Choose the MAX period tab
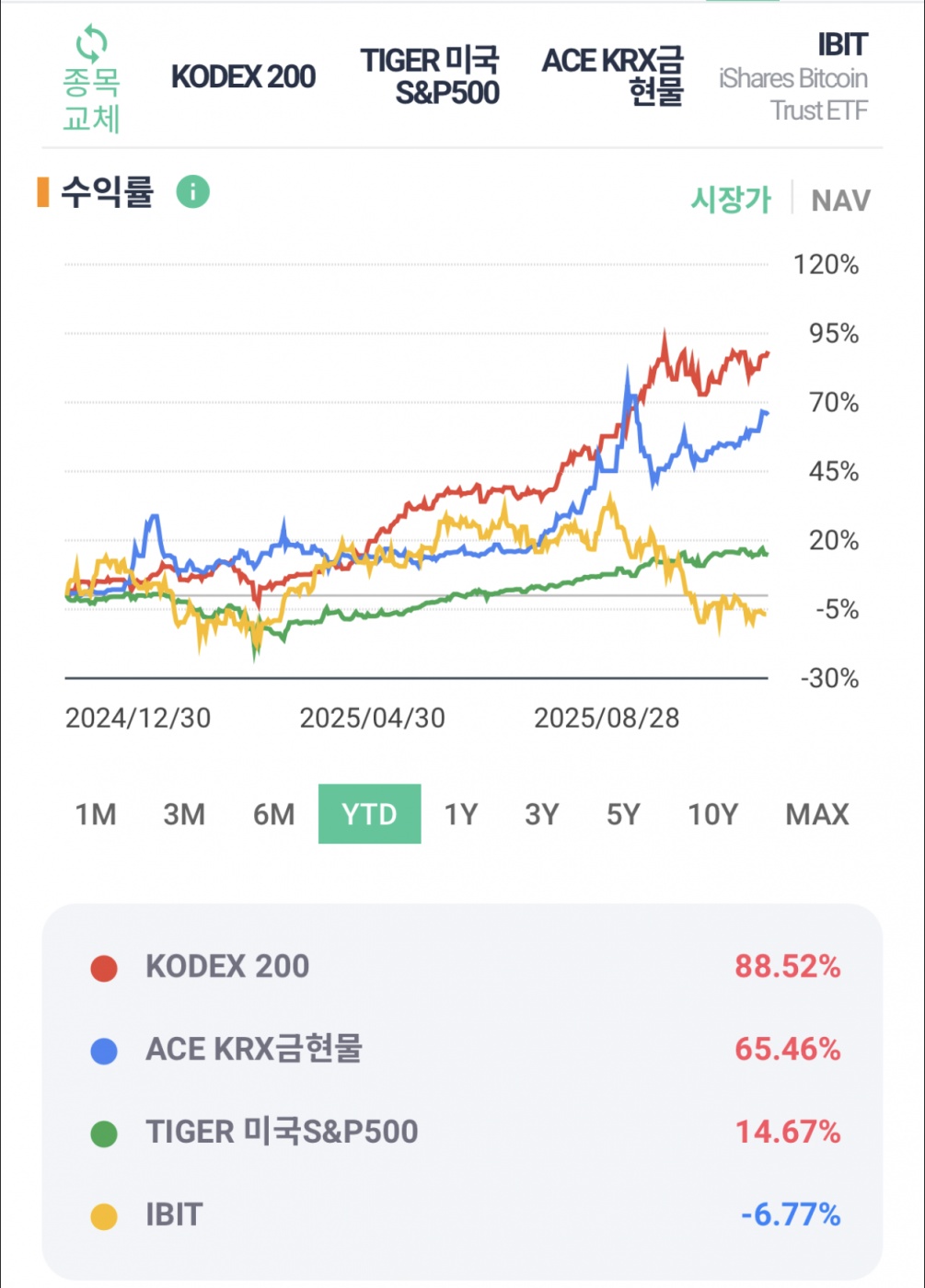Screen dimensions: 925x1288 [816, 814]
